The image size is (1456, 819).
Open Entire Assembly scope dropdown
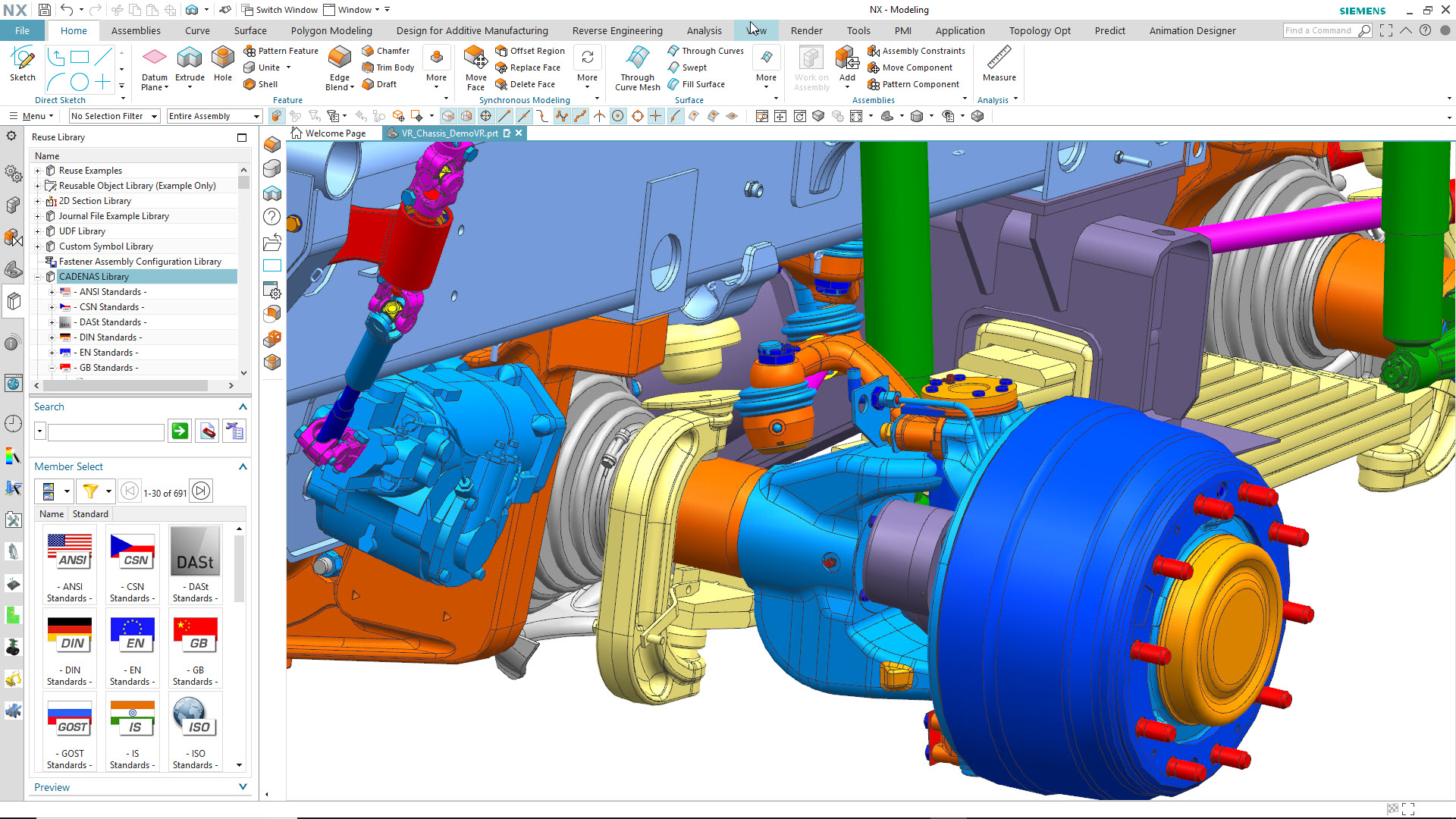(x=214, y=116)
